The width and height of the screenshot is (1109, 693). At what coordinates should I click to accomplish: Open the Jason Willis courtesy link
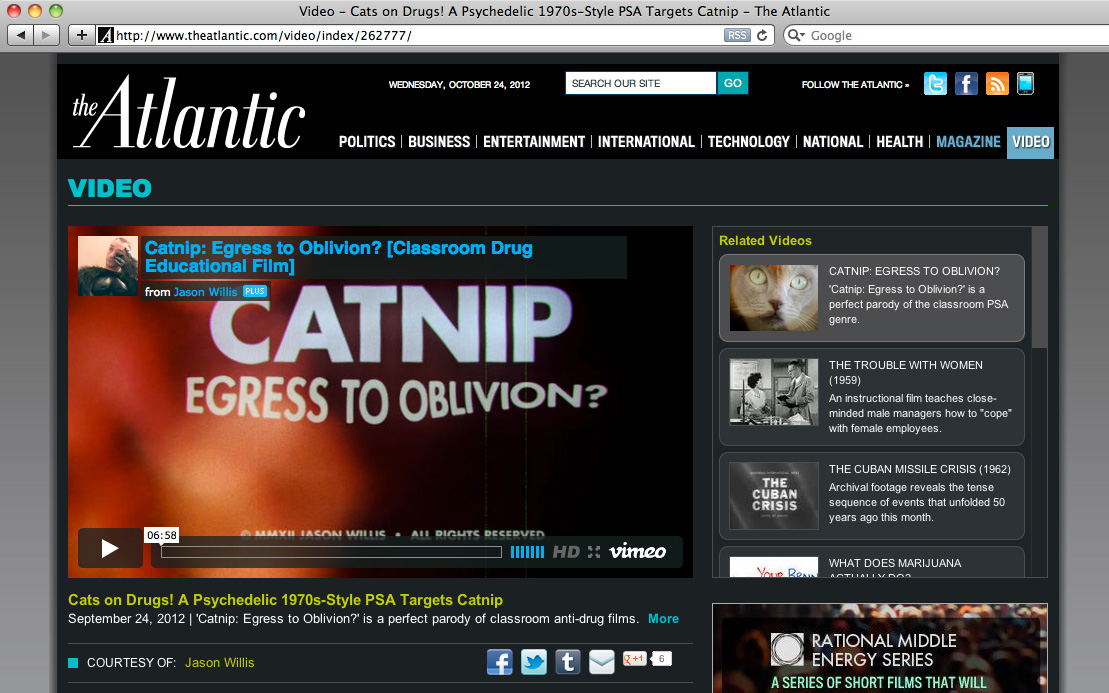pyautogui.click(x=220, y=662)
